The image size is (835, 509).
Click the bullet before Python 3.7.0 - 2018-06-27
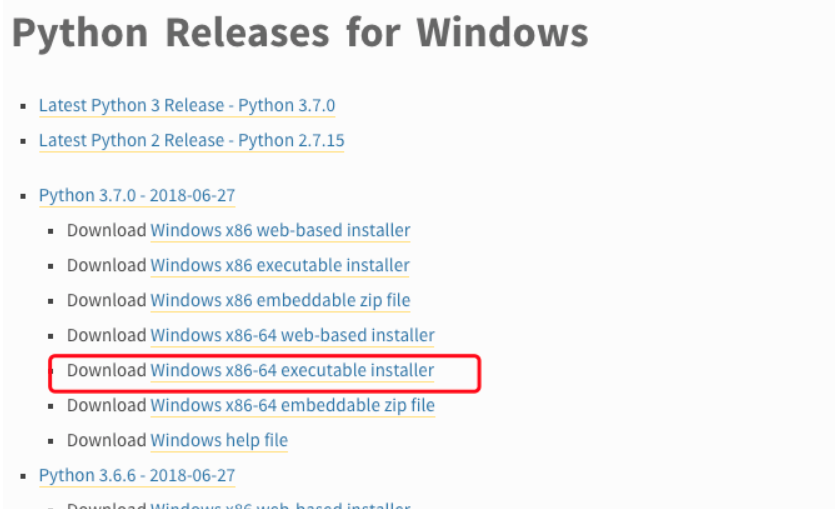(23, 196)
